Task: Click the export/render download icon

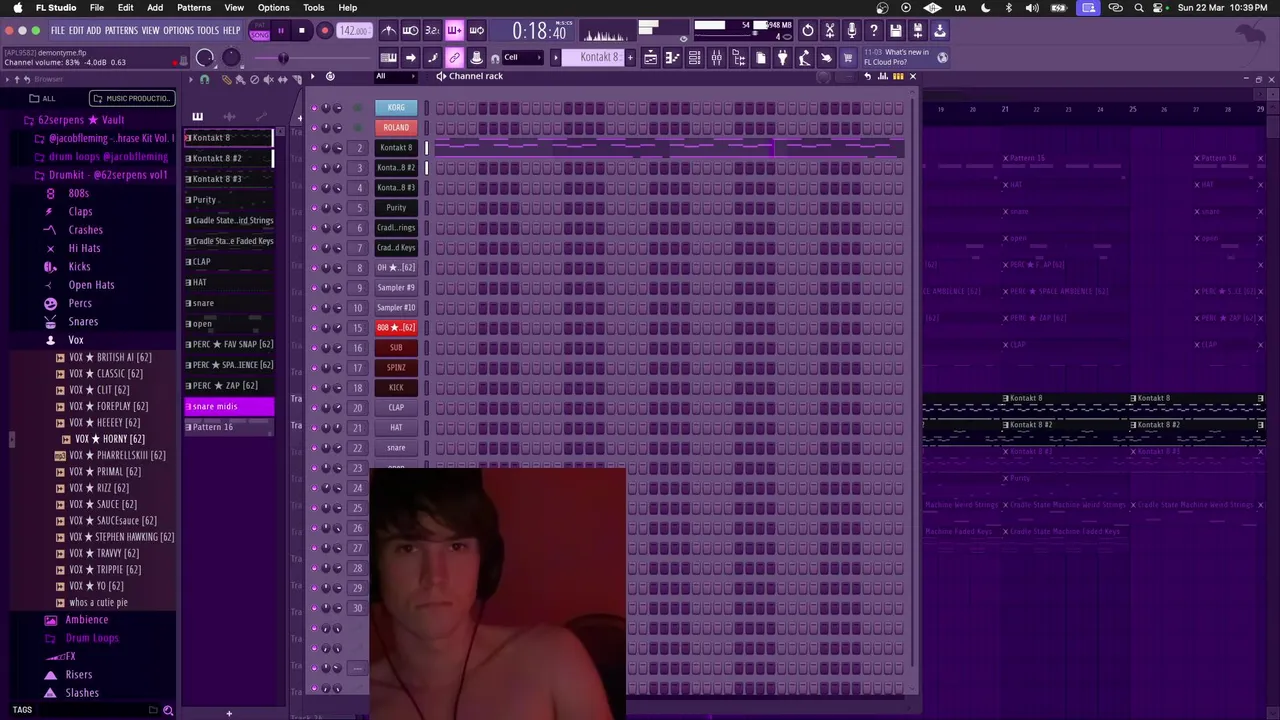Action: click(x=940, y=30)
